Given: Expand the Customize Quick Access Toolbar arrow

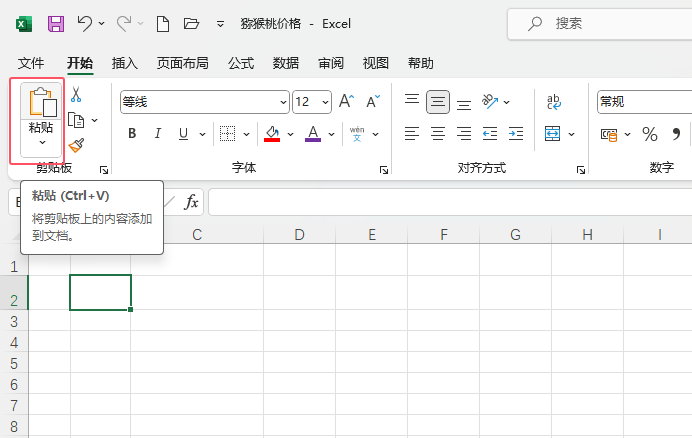Looking at the screenshot, I should 220,24.
